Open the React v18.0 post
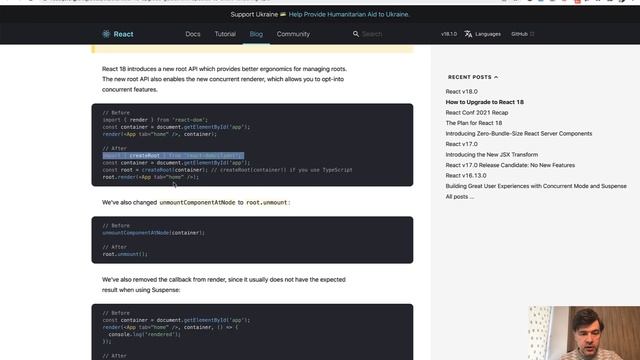The image size is (640, 360). (x=462, y=91)
